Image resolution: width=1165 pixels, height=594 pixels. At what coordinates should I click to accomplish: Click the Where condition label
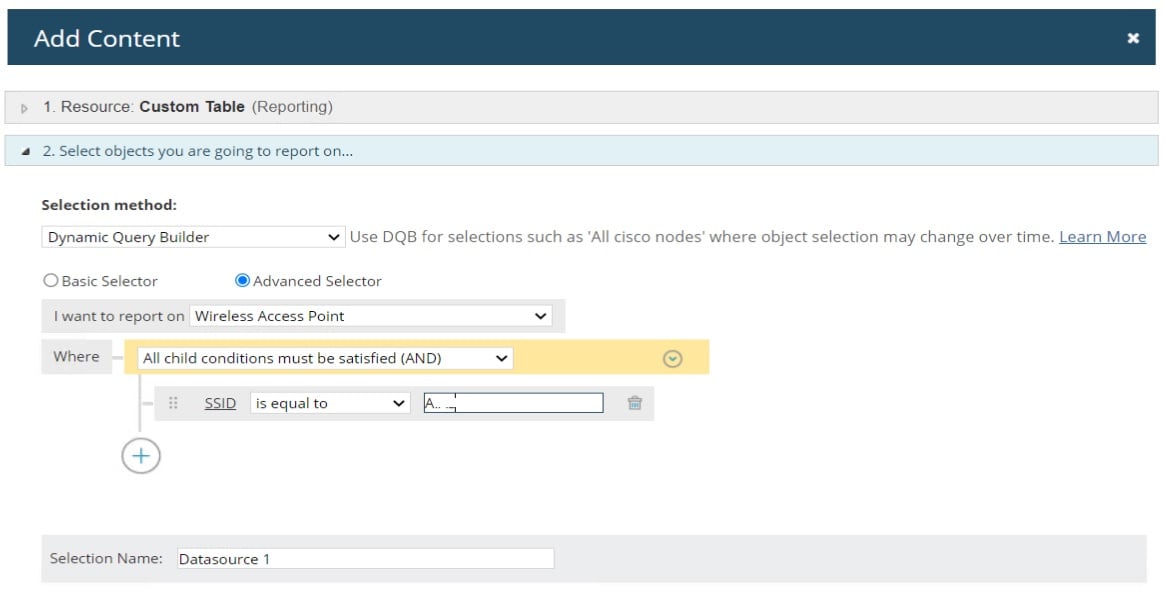tap(77, 357)
